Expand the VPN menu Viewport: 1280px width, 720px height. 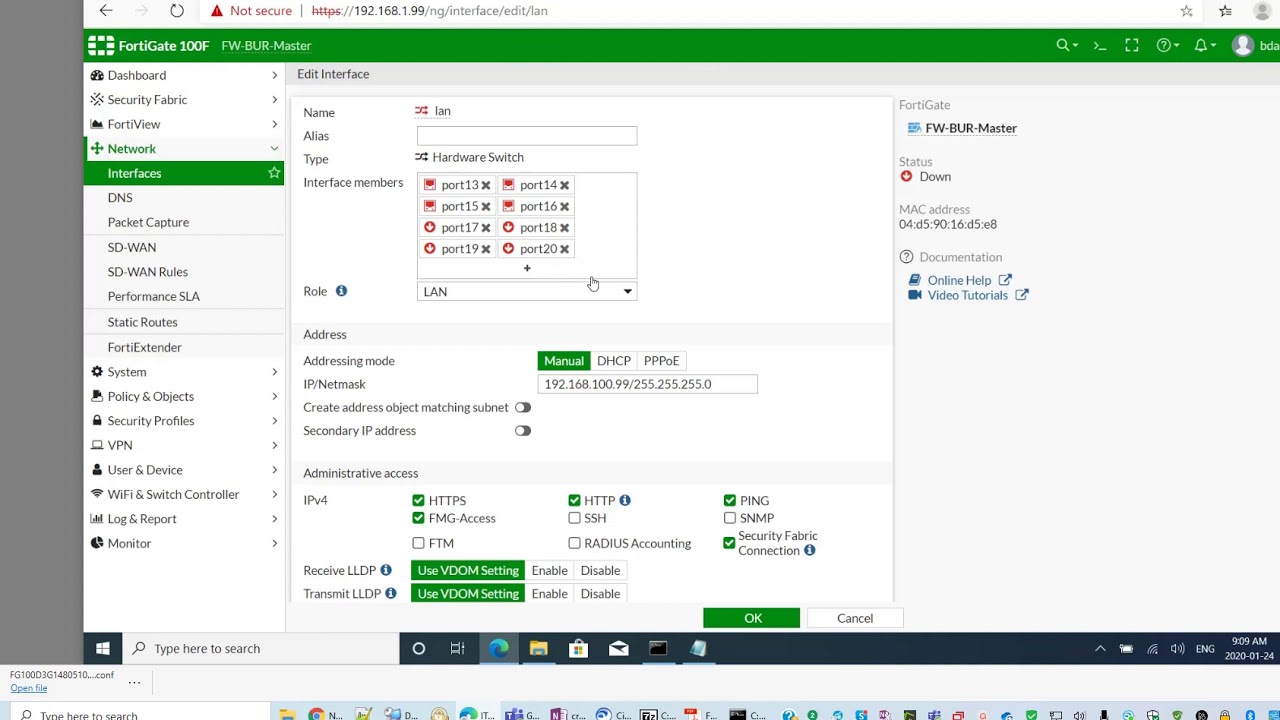(185, 445)
